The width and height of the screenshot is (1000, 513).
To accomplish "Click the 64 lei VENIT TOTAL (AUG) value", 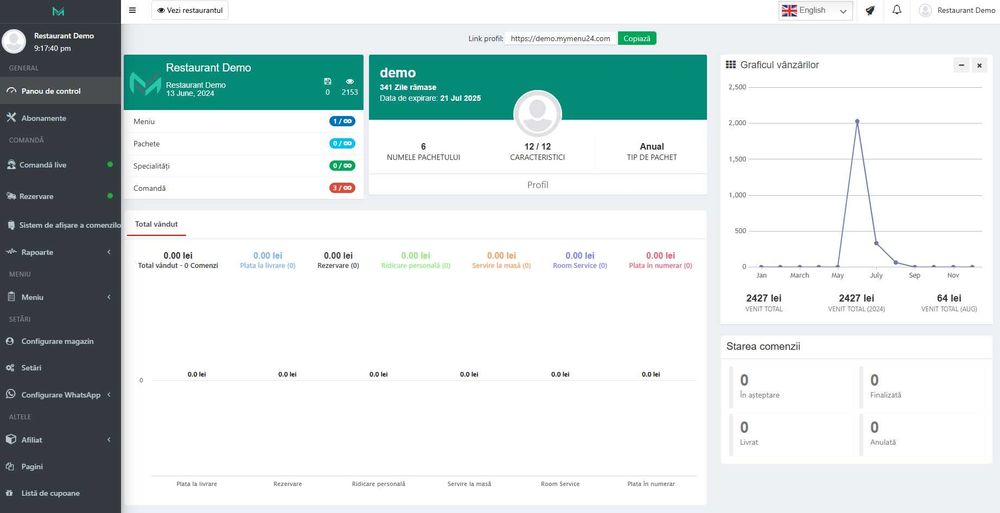I will pos(949,298).
